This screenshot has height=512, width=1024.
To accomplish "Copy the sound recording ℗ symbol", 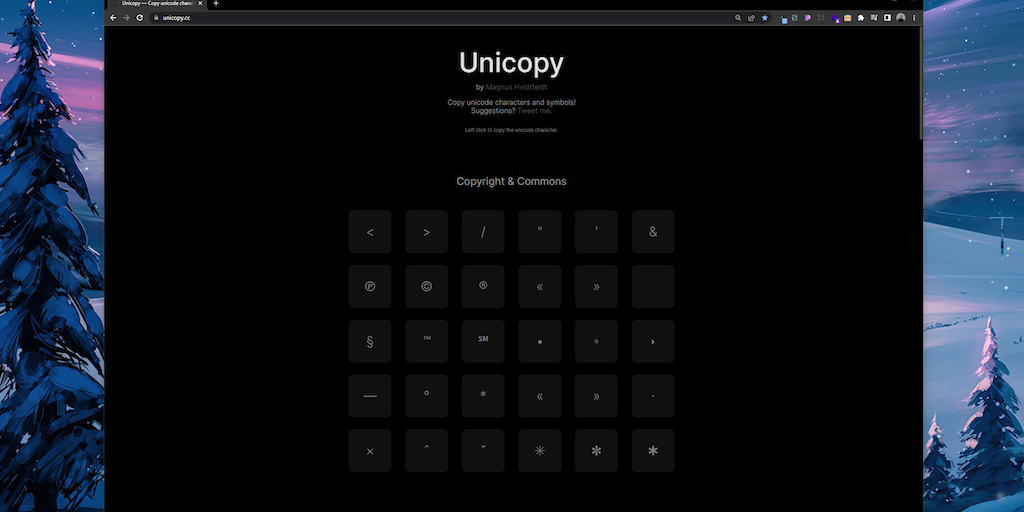I will [370, 287].
